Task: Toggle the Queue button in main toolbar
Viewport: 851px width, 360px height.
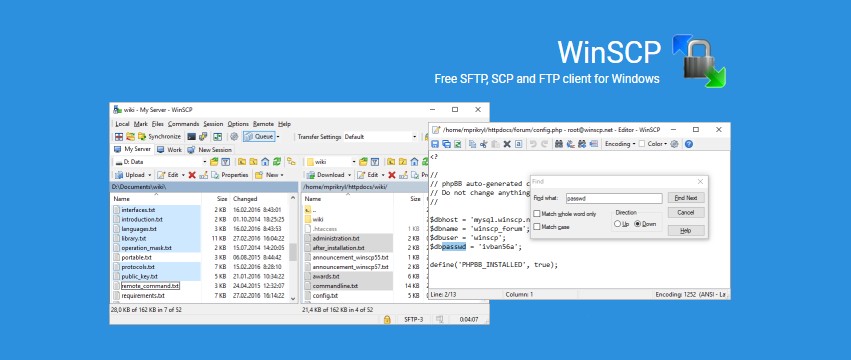Action: [x=259, y=136]
